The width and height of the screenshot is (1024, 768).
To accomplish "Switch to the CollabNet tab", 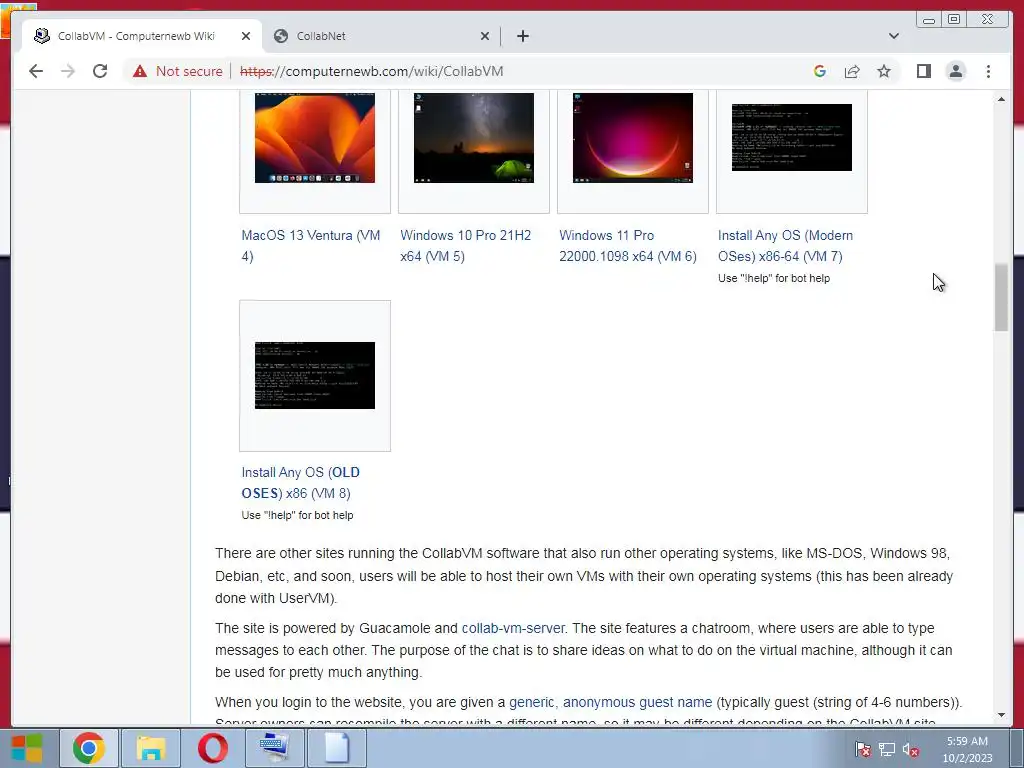I will pyautogui.click(x=382, y=36).
